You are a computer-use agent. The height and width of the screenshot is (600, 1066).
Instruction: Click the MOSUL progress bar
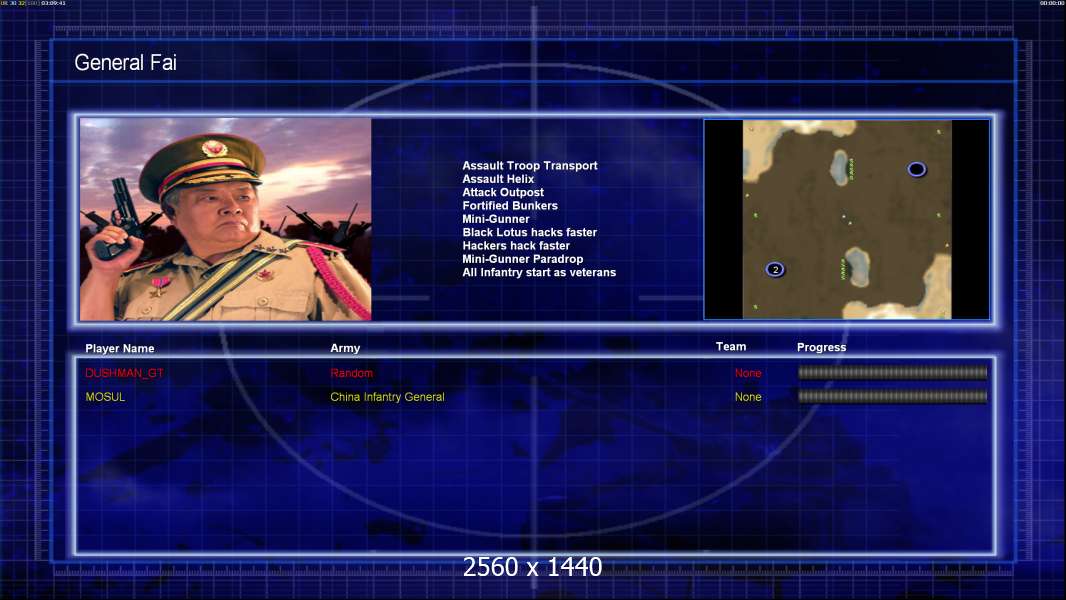click(893, 396)
